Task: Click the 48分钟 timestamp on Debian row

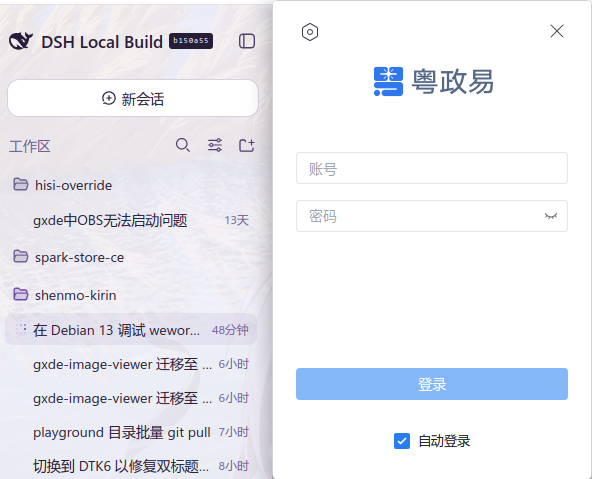Action: click(x=230, y=330)
